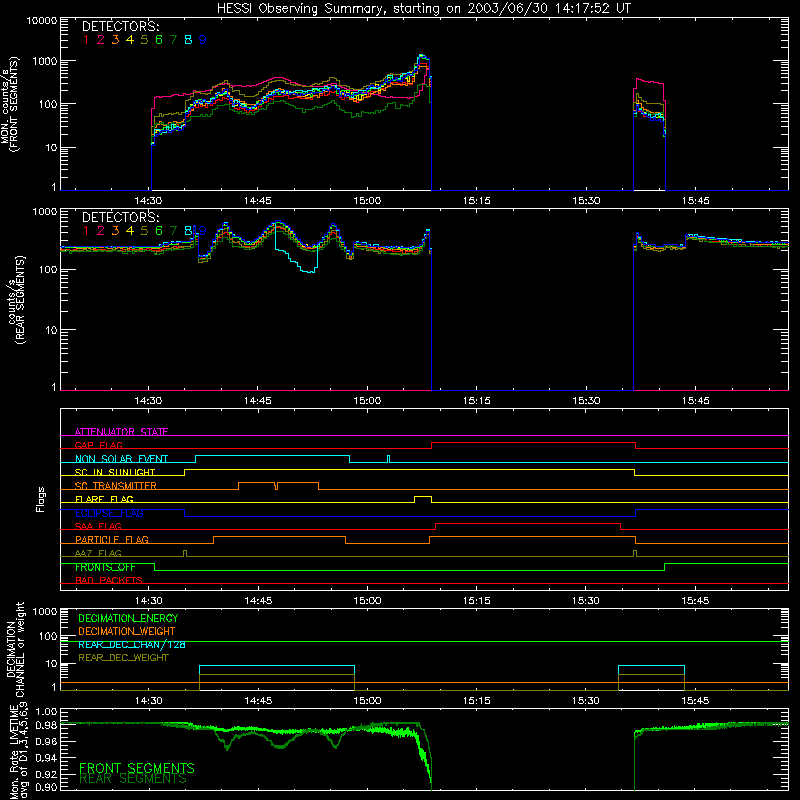
Task: Select the SC_TRANSMITTER flag label
Action: click(116, 486)
